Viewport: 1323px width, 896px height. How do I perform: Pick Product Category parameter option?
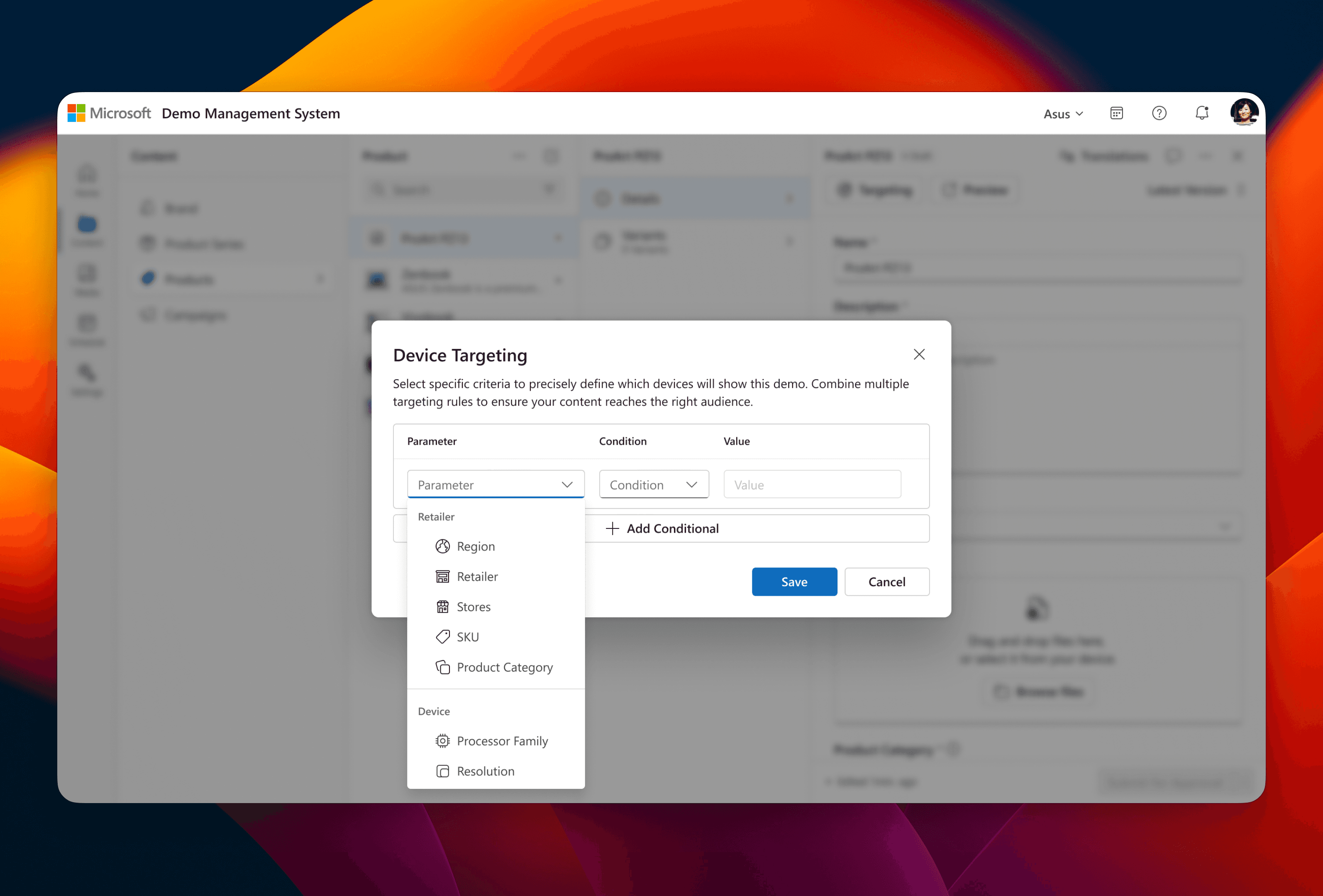(504, 667)
